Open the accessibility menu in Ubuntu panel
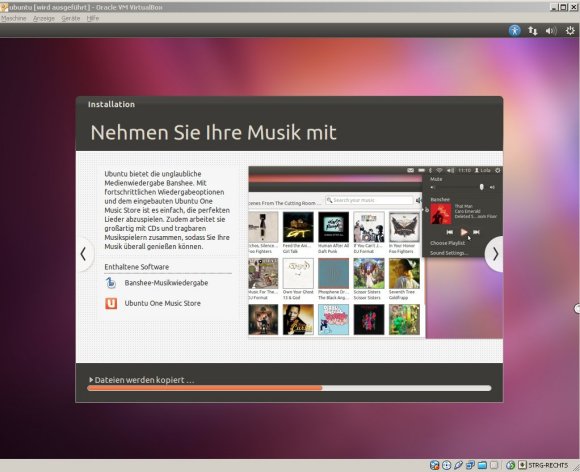580x472 pixels. pyautogui.click(x=515, y=30)
